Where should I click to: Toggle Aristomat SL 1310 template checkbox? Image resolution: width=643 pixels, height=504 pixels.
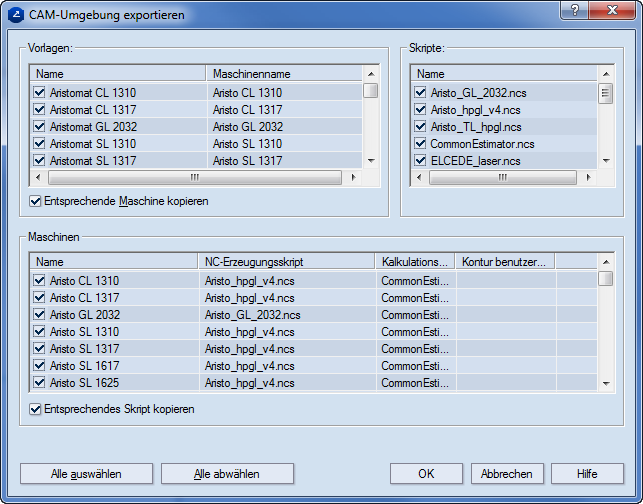pos(39,144)
